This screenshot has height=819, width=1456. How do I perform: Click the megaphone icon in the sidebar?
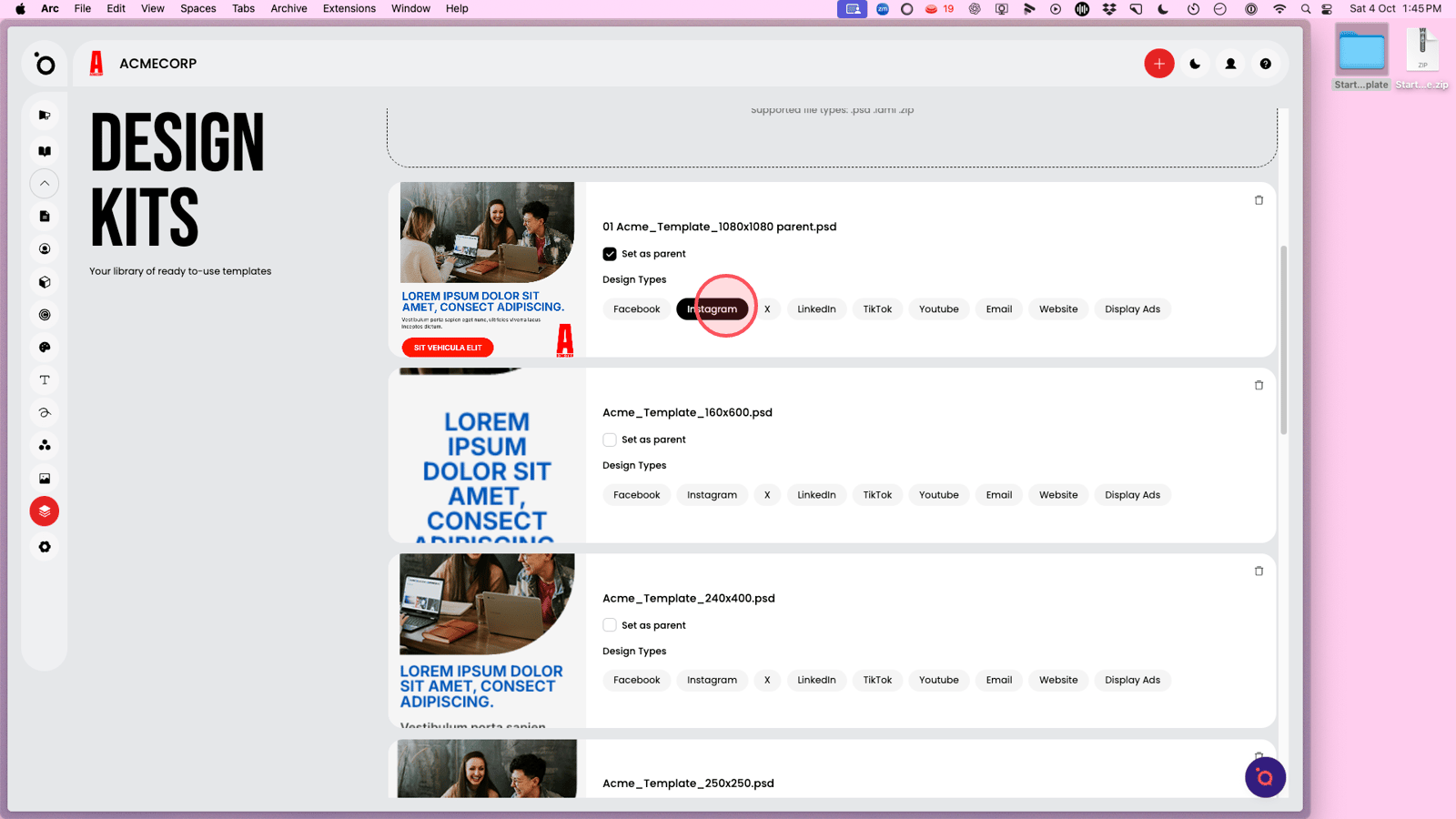point(45,116)
